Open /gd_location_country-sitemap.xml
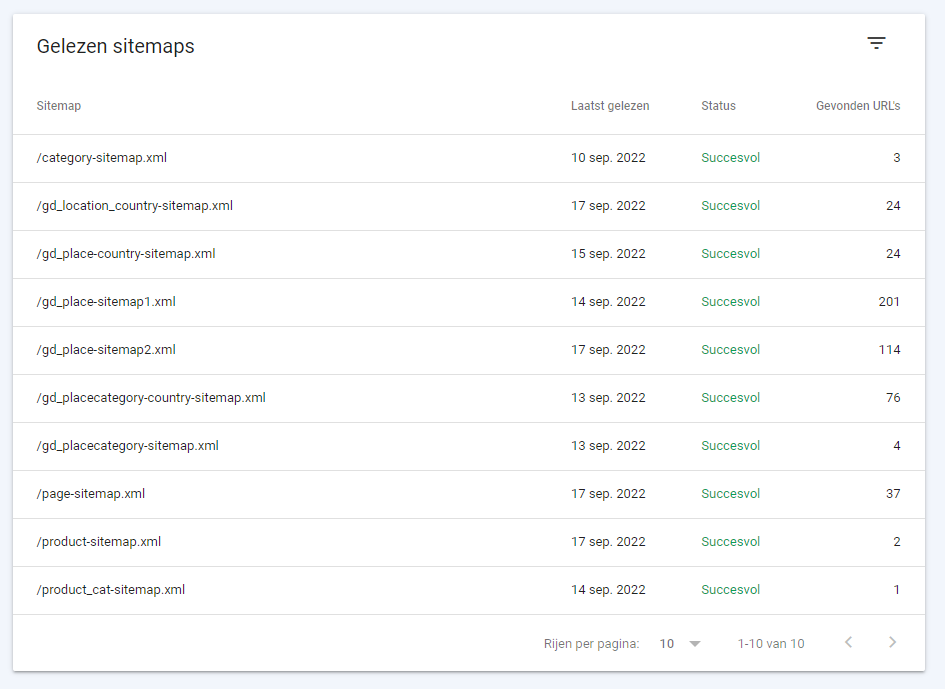This screenshot has width=945, height=689. (x=134, y=206)
